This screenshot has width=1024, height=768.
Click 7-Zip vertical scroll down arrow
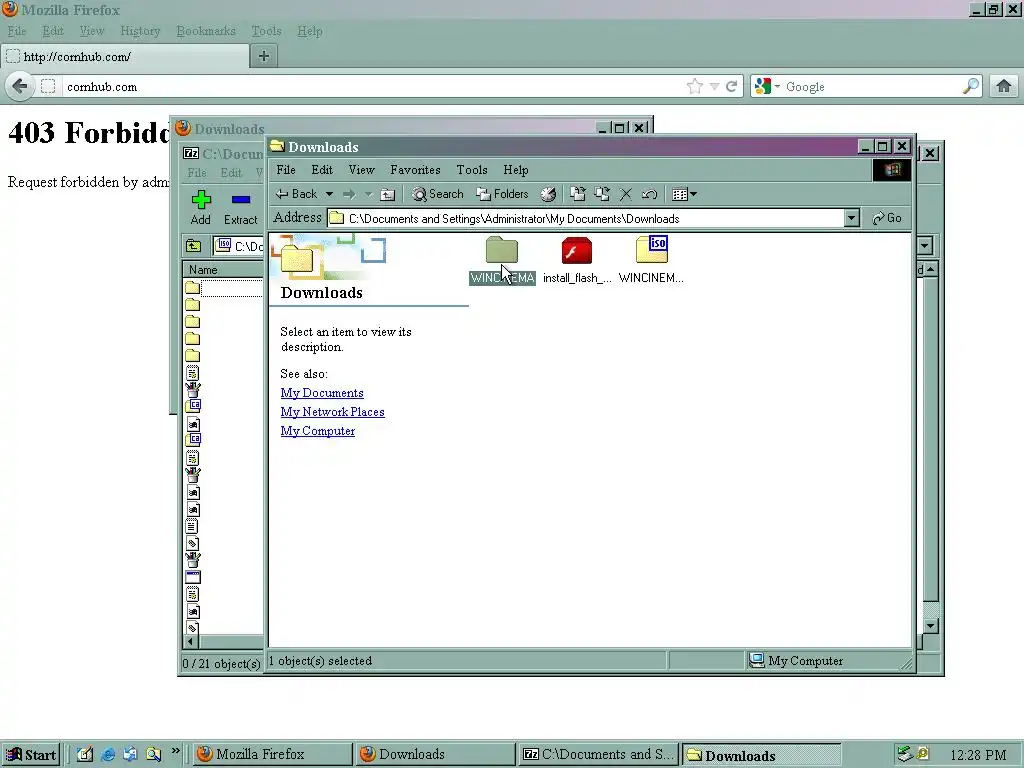[931, 626]
